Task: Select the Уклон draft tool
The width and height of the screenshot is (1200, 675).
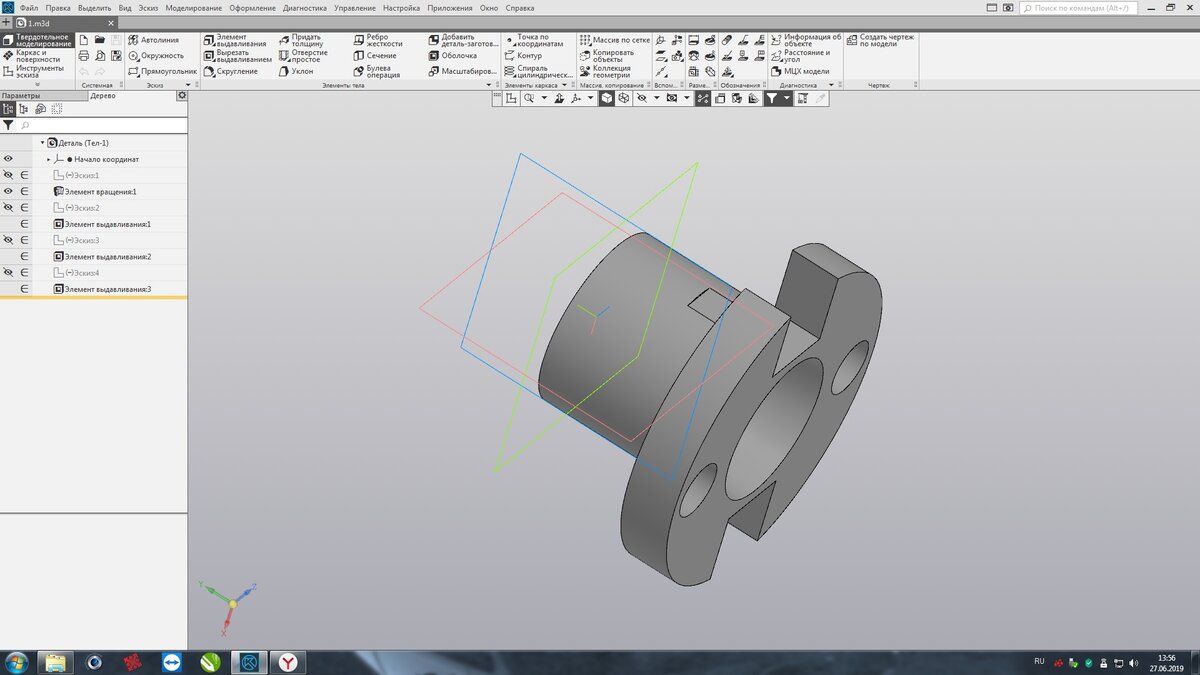Action: click(x=295, y=72)
